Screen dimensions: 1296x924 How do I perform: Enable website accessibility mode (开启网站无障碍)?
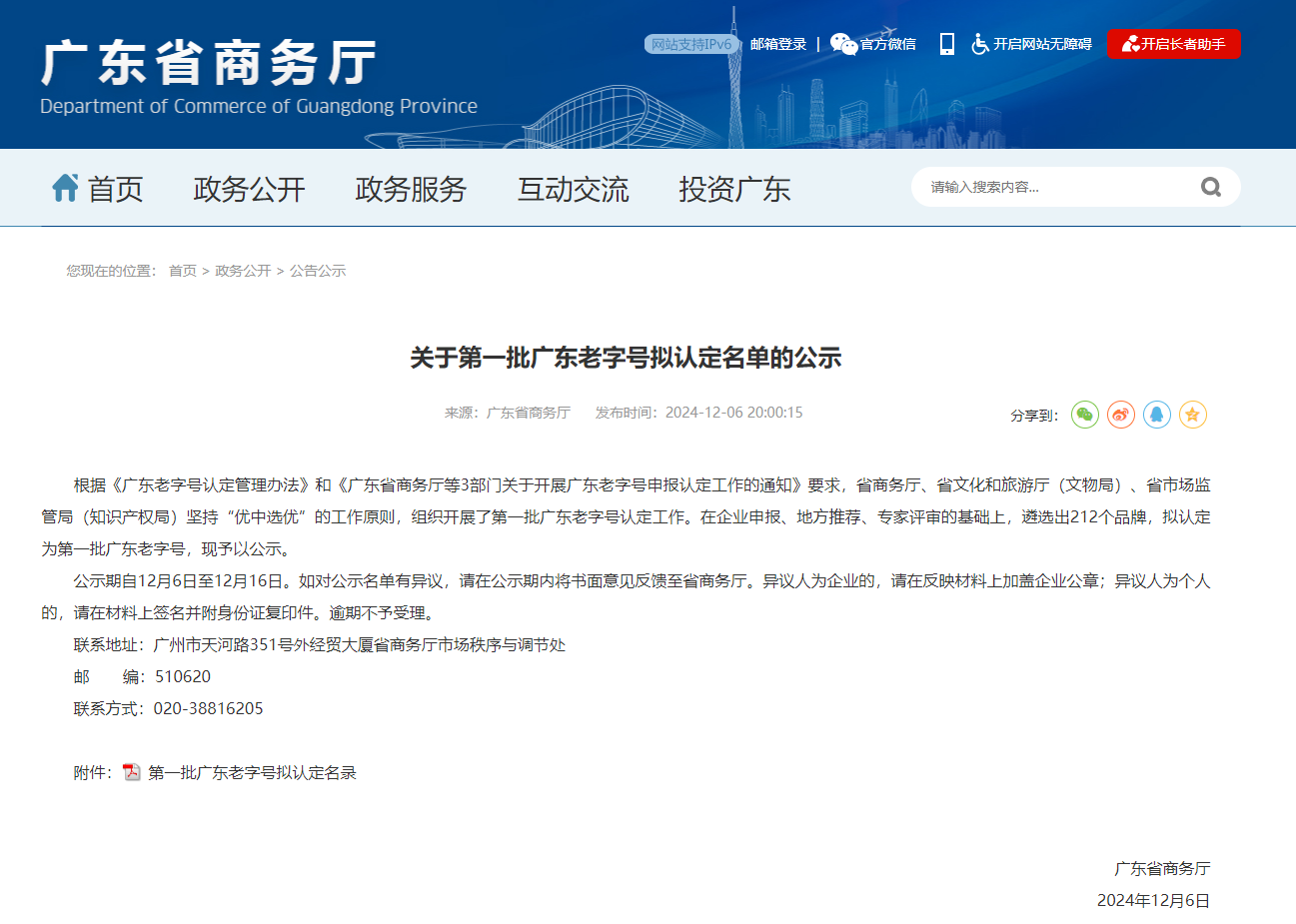click(1031, 44)
